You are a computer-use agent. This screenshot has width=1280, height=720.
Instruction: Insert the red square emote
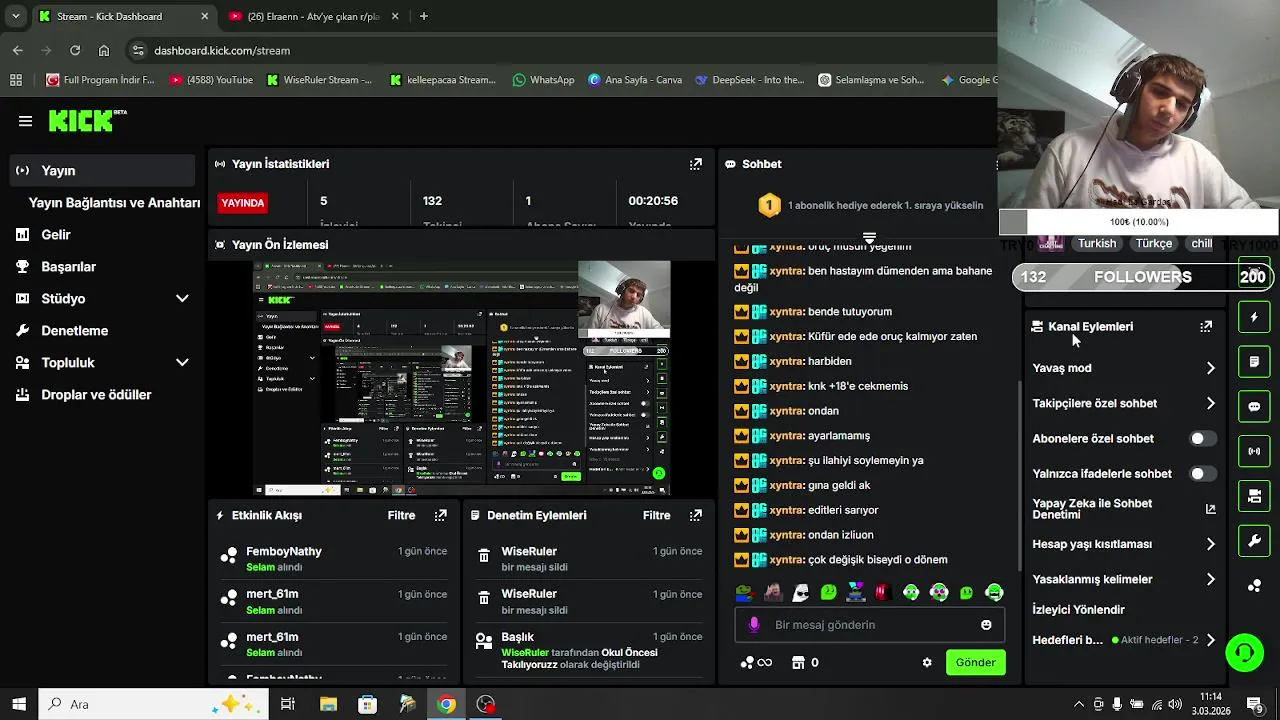pos(883,592)
